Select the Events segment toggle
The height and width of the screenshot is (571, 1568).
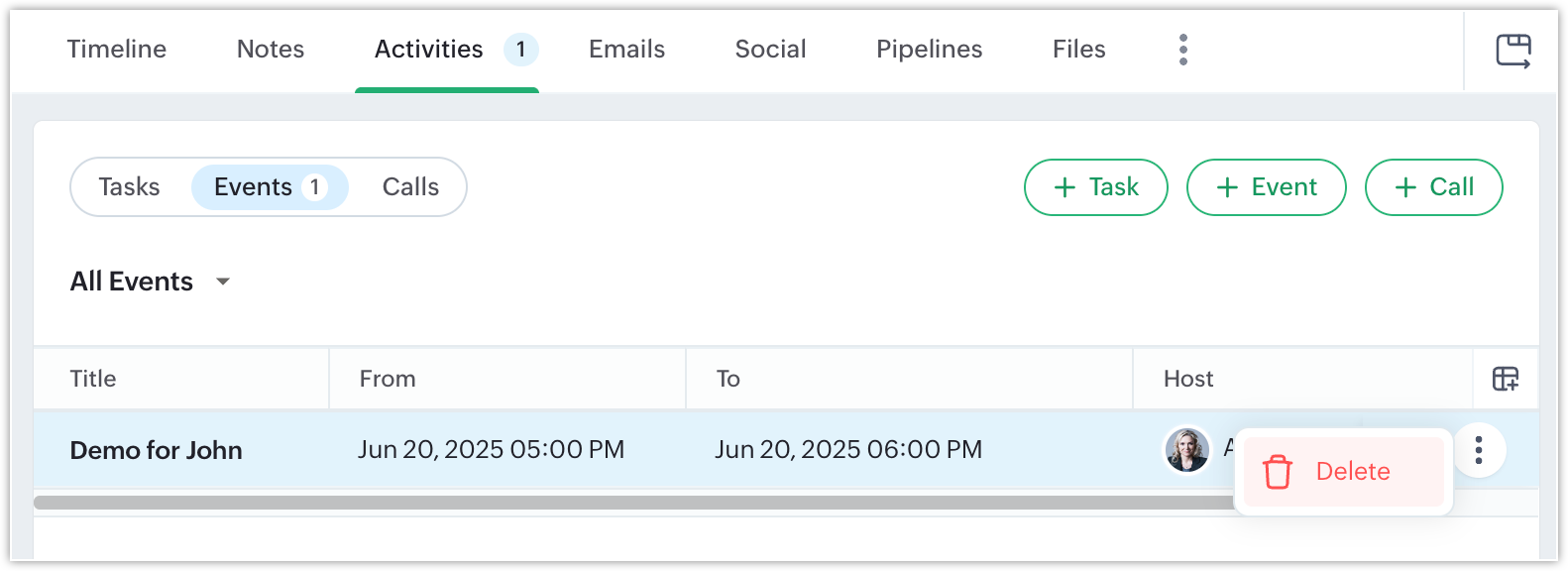coord(270,187)
